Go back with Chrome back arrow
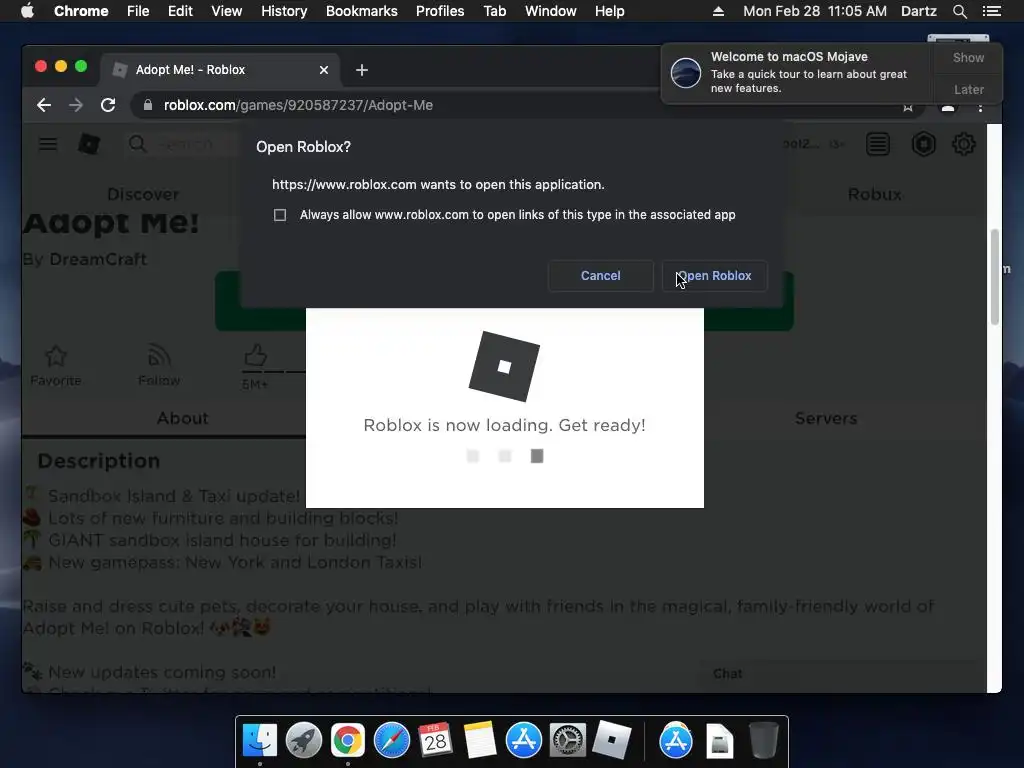 [x=44, y=105]
